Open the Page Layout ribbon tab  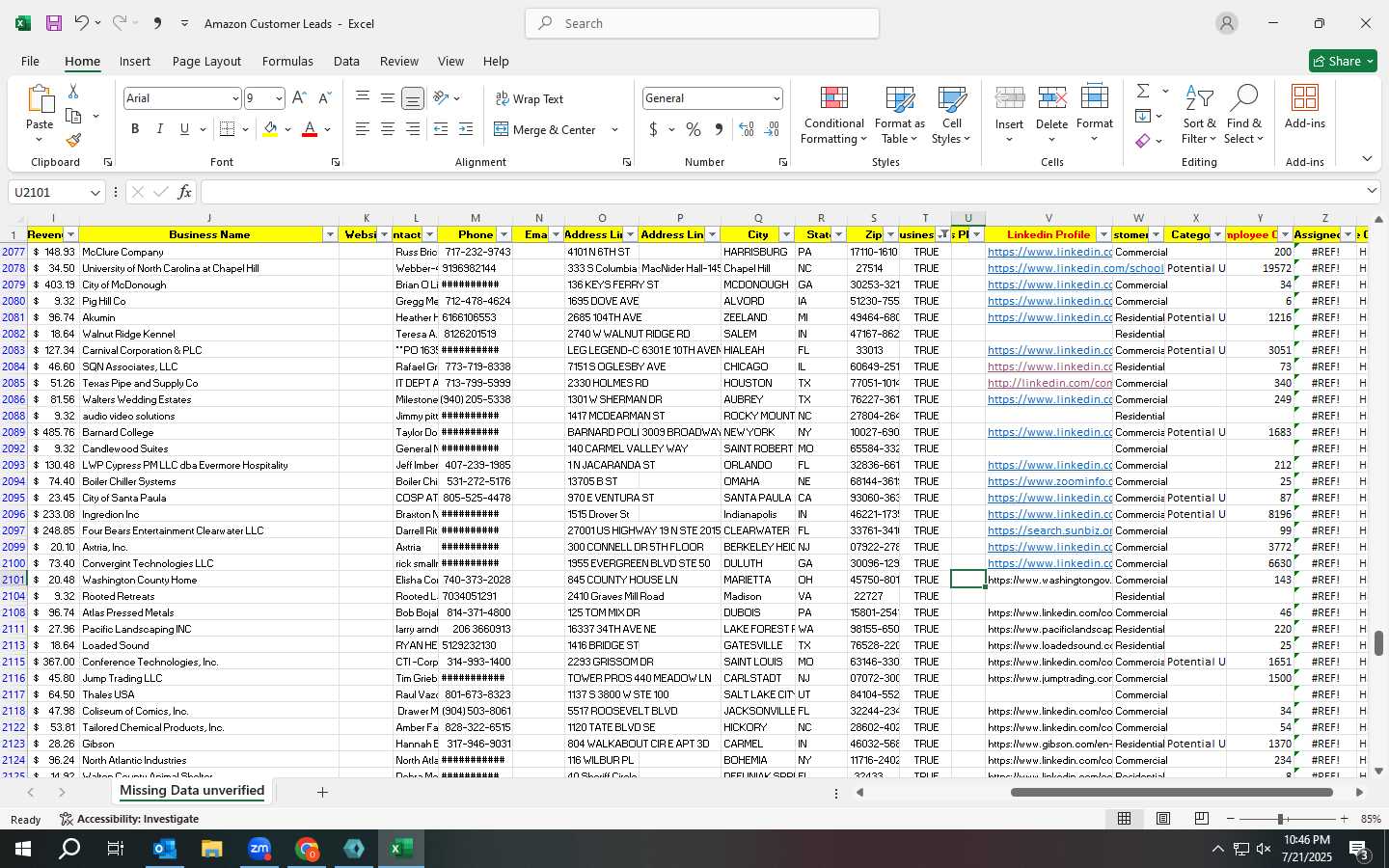[206, 61]
